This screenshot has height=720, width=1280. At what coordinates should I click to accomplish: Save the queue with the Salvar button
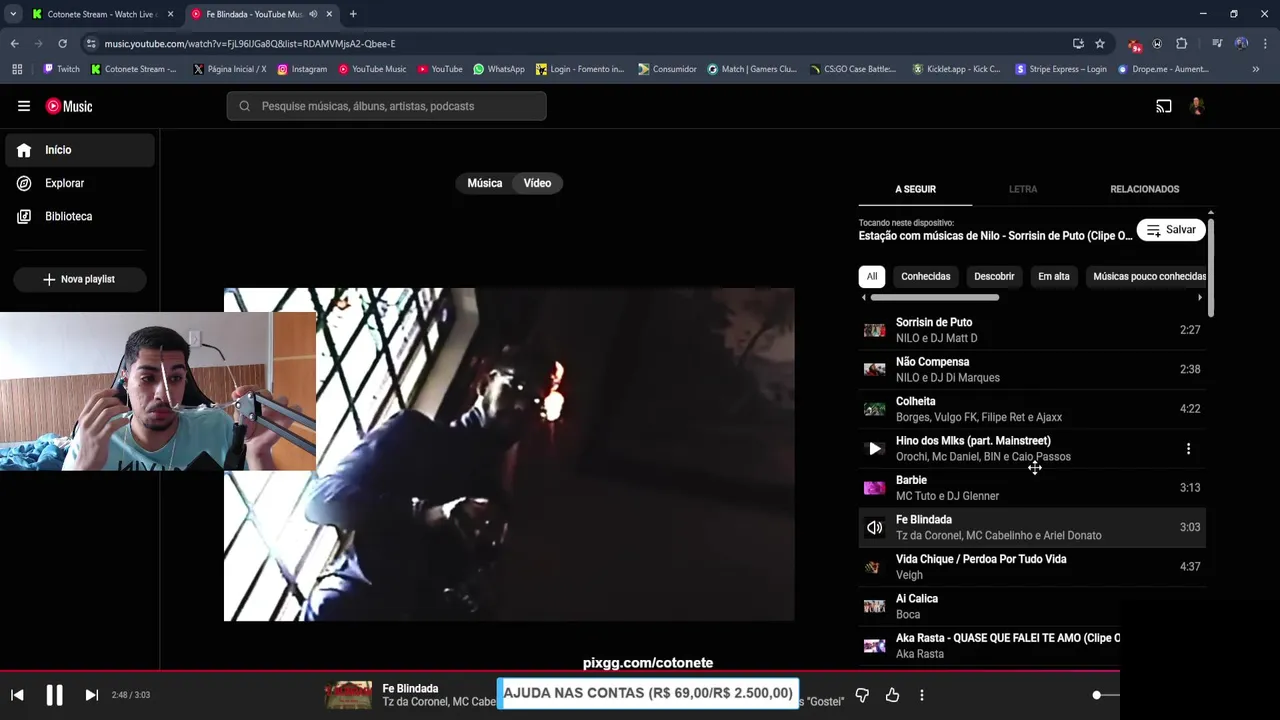1171,230
